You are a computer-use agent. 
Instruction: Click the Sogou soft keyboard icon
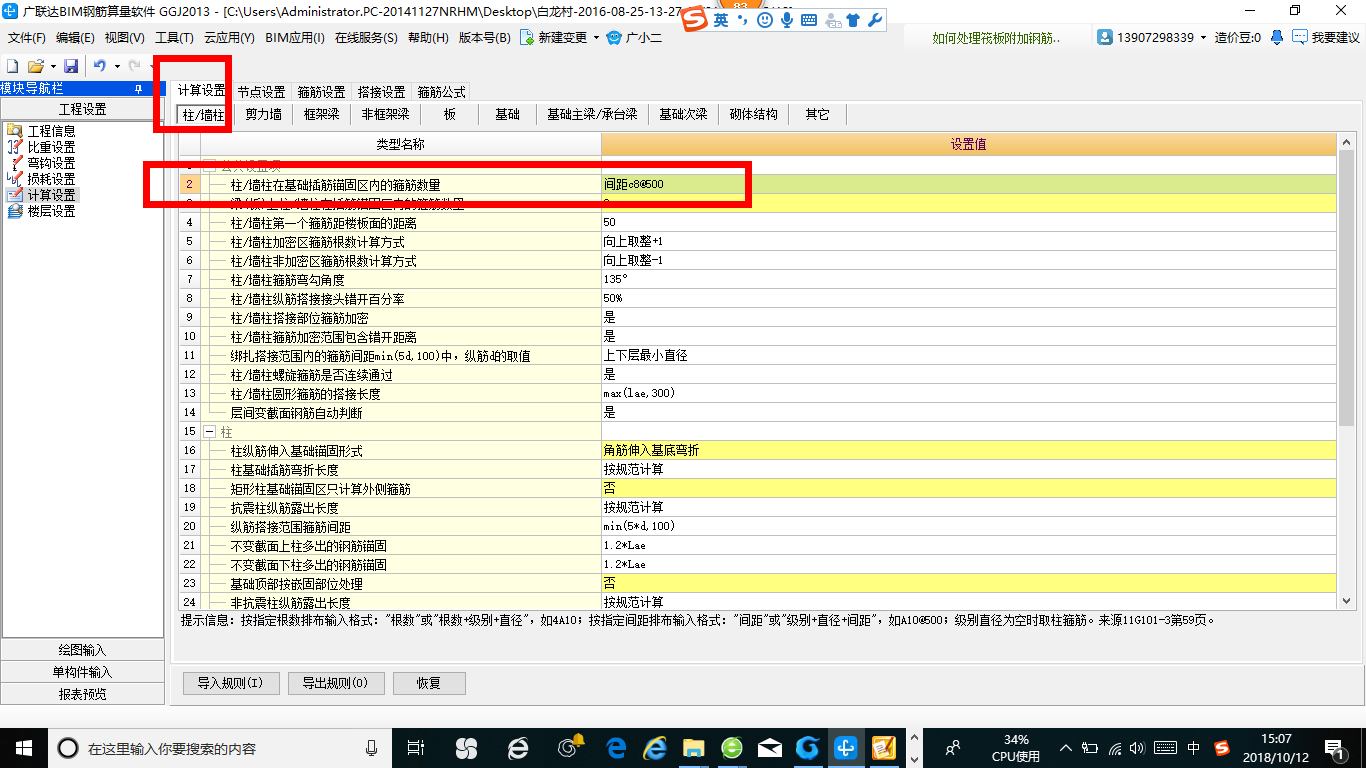click(x=809, y=20)
